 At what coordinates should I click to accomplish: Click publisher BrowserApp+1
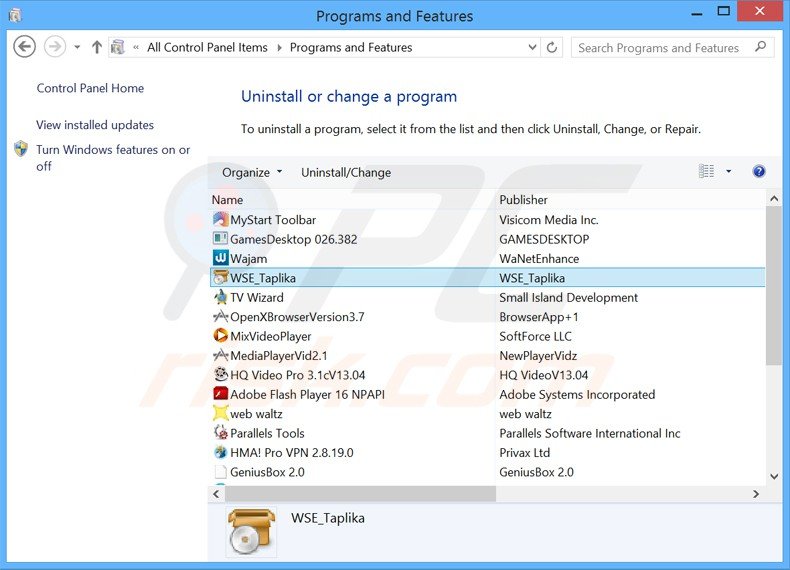tap(539, 317)
